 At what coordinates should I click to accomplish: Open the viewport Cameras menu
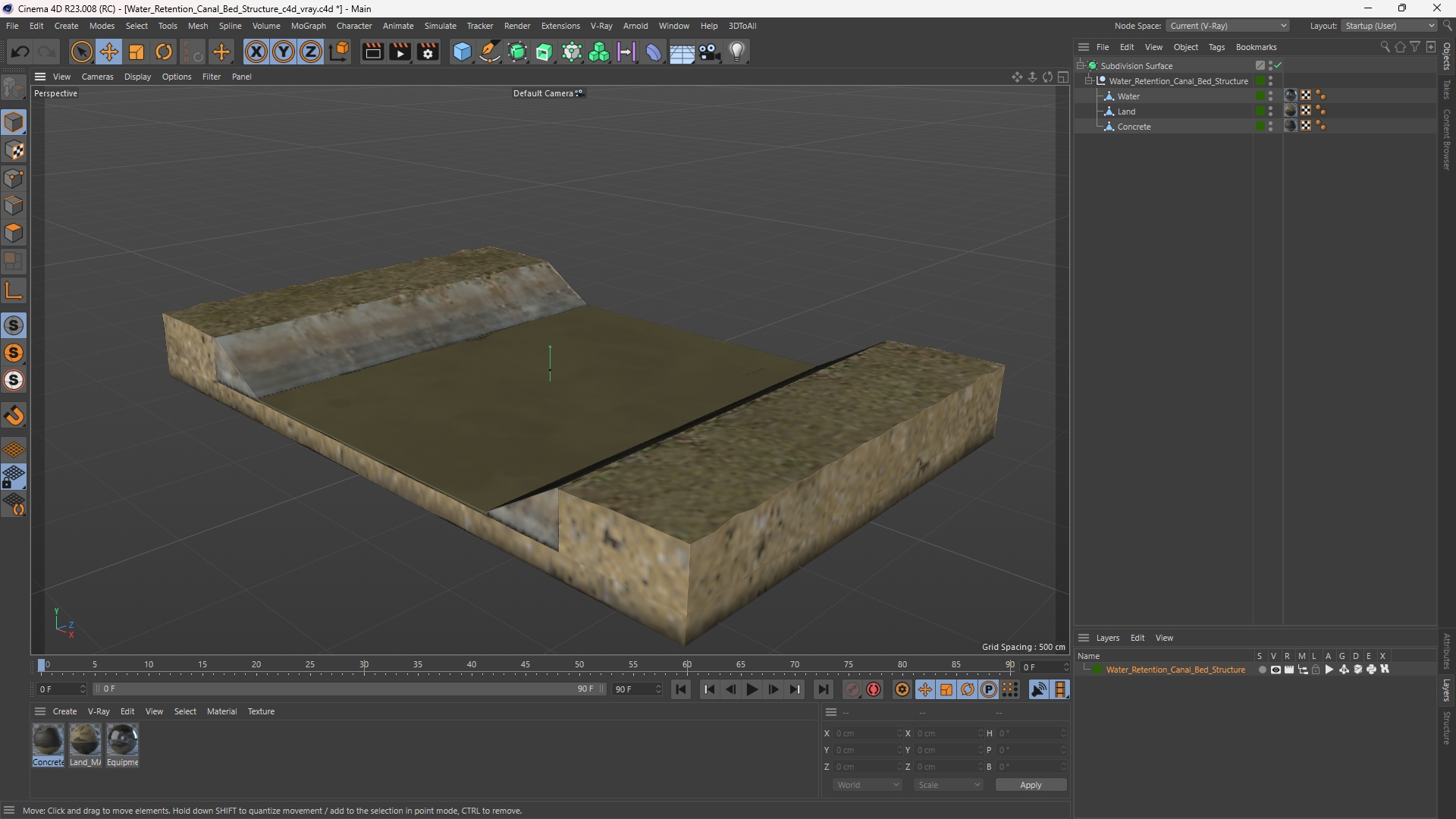click(97, 77)
